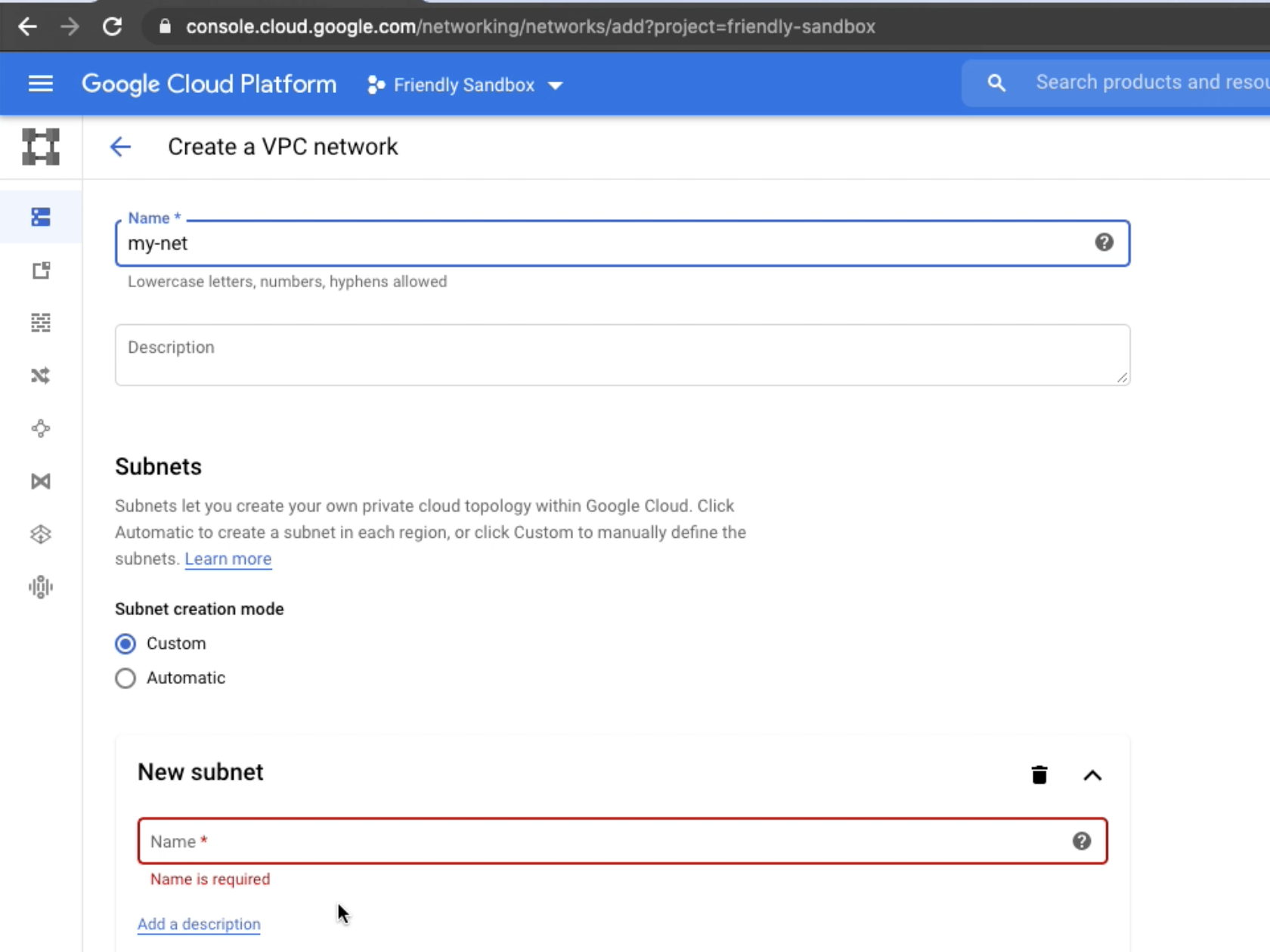Click the address bar URL
This screenshot has height=952, width=1270.
(x=531, y=26)
